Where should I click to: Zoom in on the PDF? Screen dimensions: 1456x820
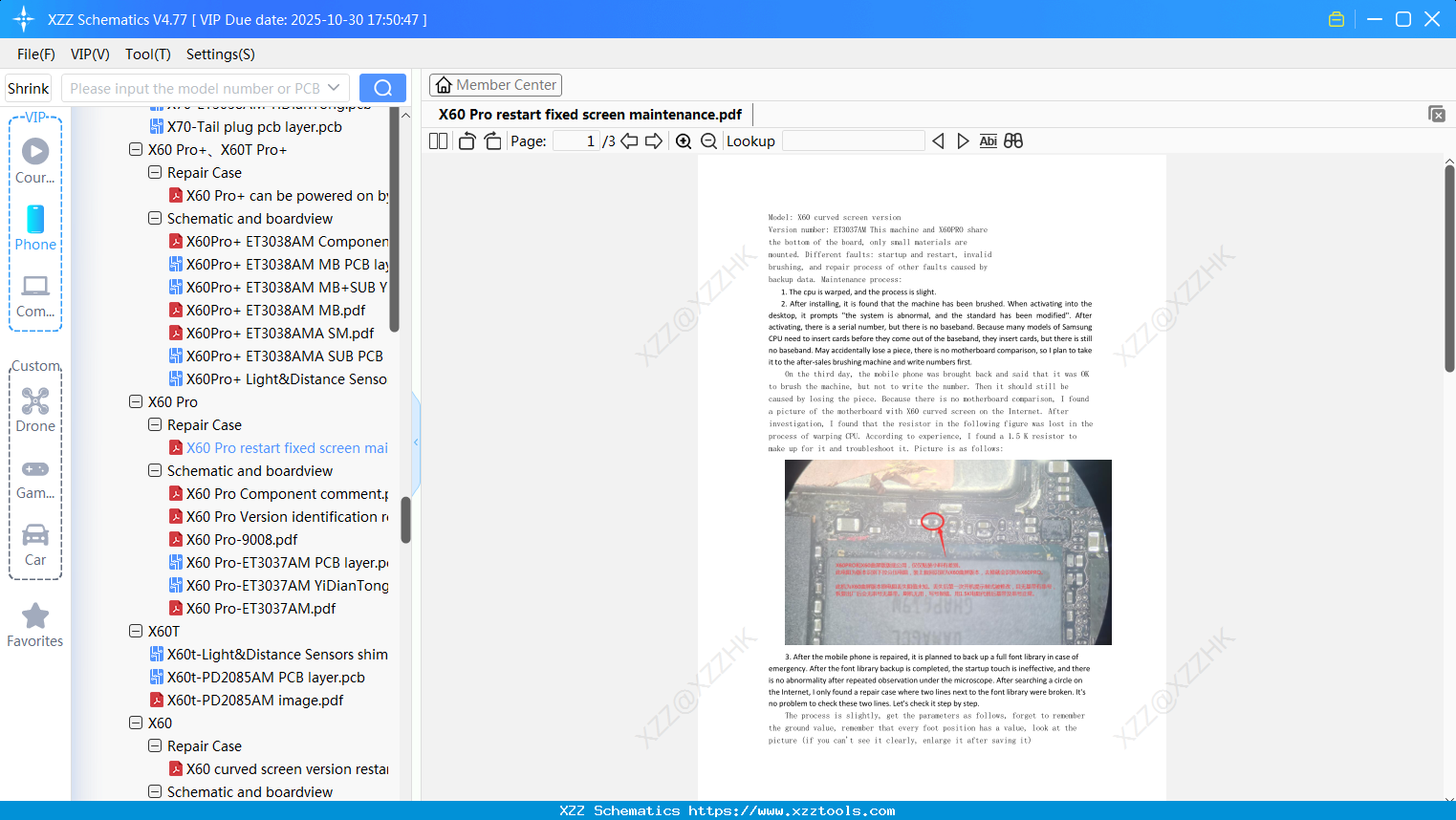(684, 141)
